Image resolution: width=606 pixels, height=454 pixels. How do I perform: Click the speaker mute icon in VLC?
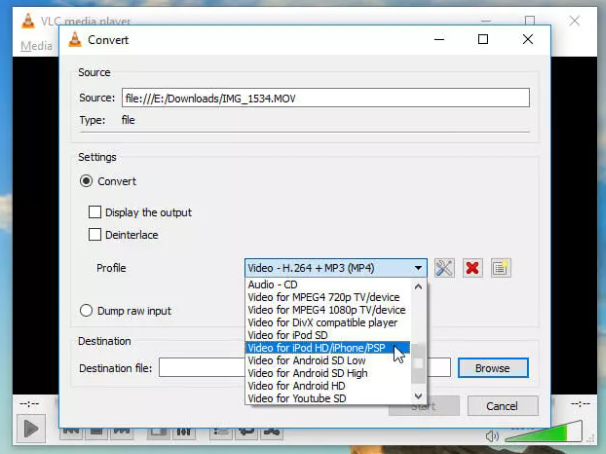pos(492,437)
